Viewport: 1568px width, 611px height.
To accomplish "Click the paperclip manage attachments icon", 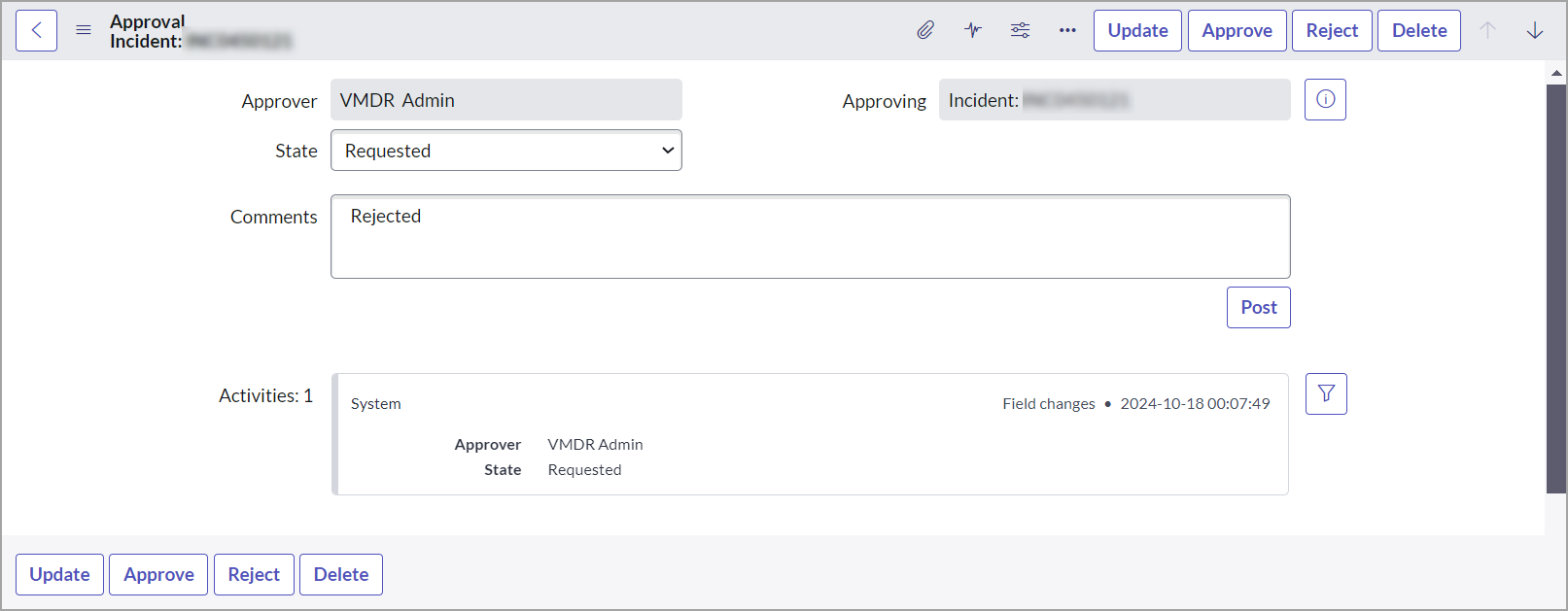I will coord(925,30).
